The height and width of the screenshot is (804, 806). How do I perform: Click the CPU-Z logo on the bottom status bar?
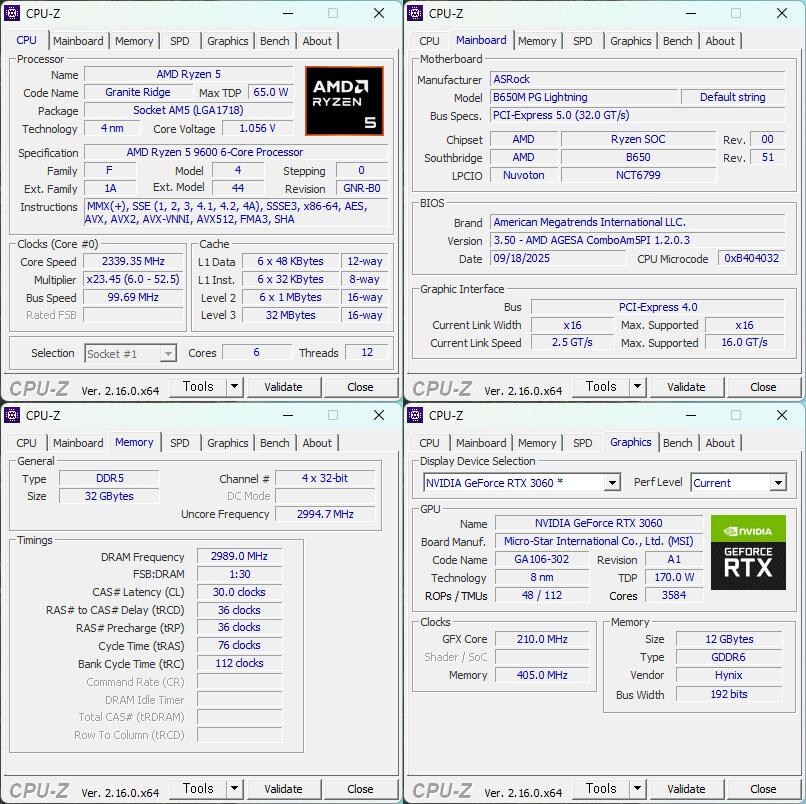coord(38,387)
